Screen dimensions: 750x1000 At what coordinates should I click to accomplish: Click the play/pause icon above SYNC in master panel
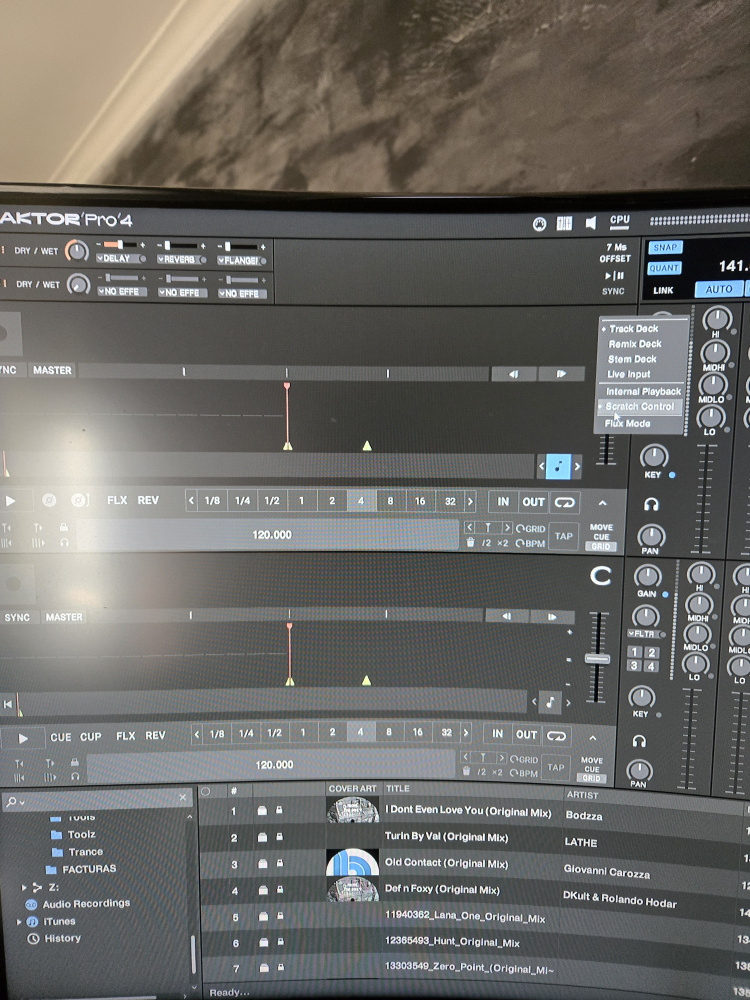coord(614,276)
